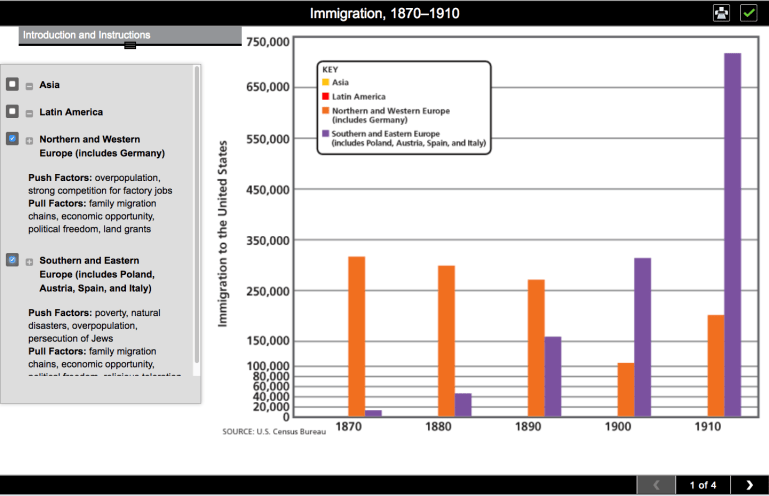Select the Asia region label
769x496 pixels.
[x=49, y=85]
